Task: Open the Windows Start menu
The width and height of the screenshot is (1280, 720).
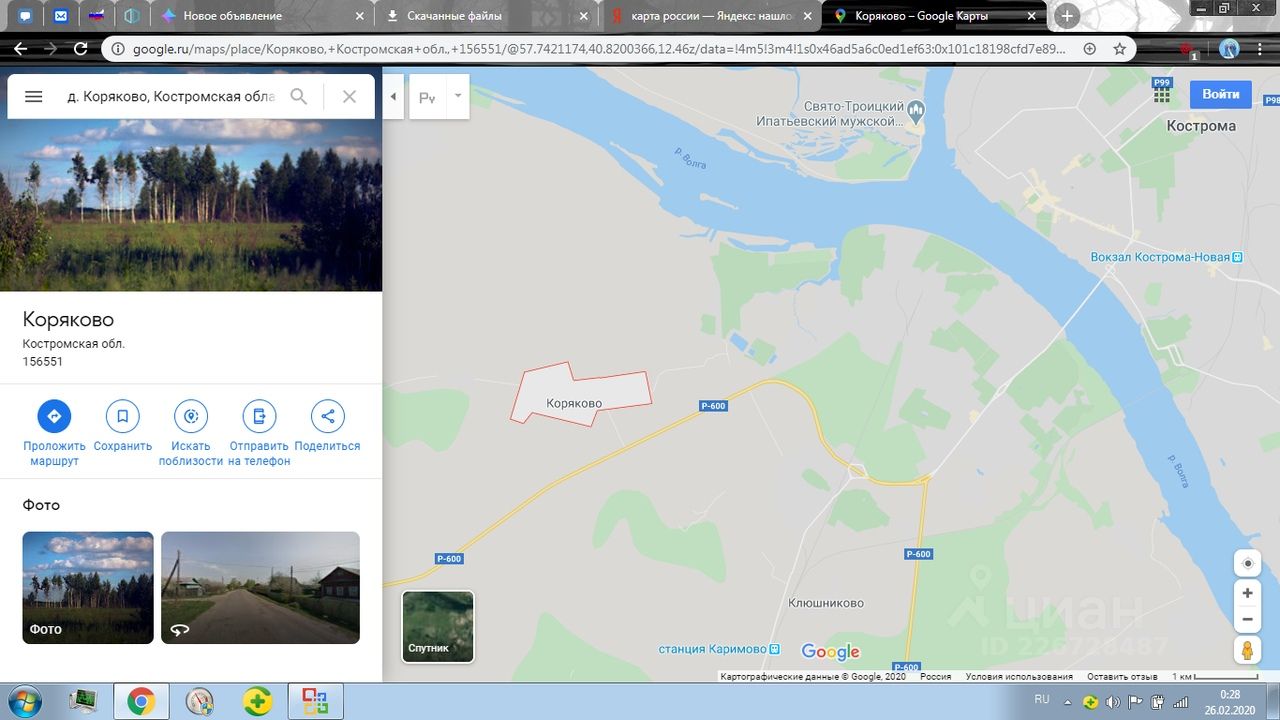Action: pos(25,701)
